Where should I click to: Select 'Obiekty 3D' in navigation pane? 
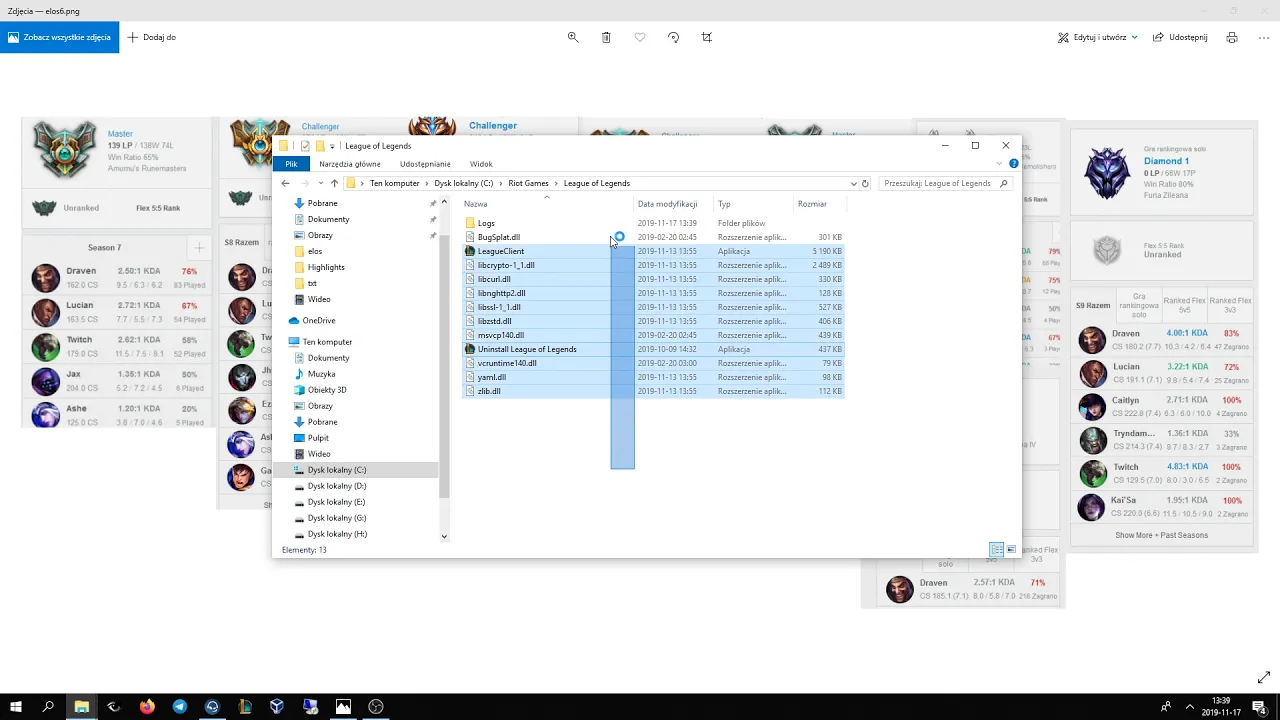(x=327, y=390)
